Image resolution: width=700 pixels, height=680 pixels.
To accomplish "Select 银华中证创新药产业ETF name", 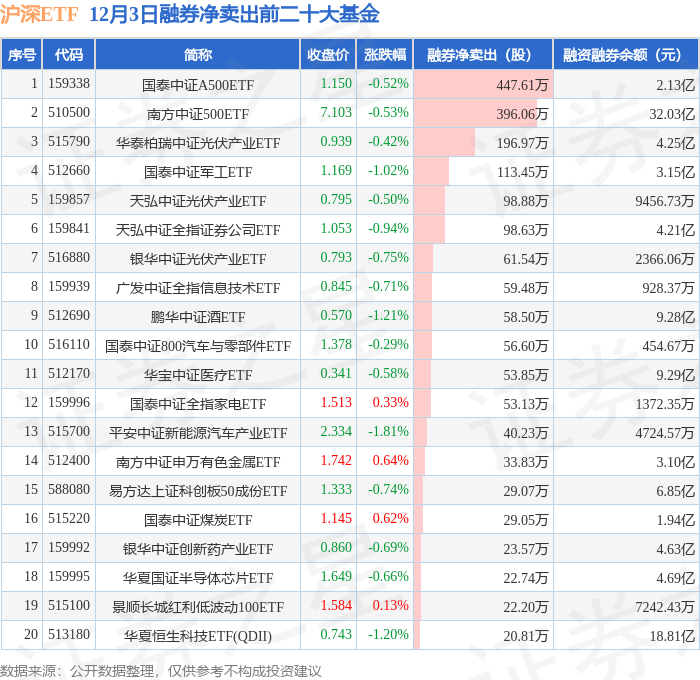I will pos(198,549).
